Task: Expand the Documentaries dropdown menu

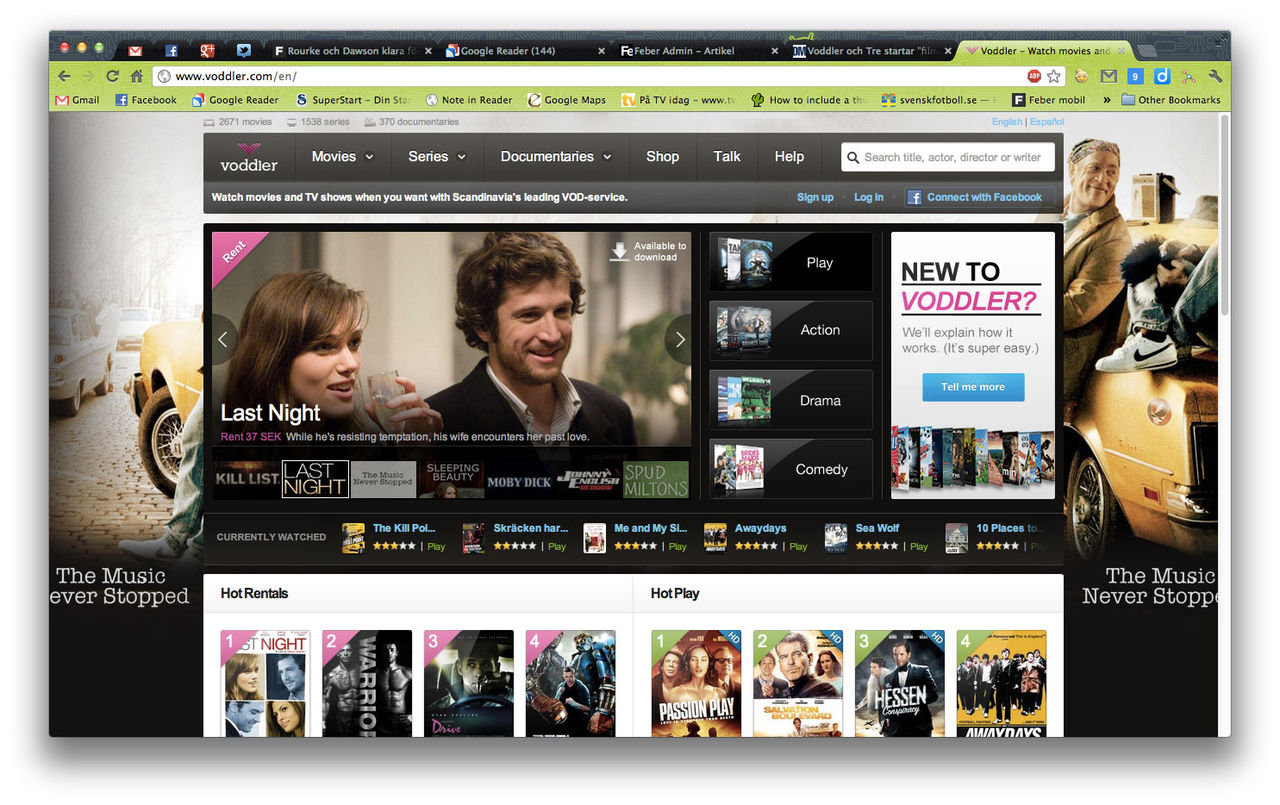Action: [557, 157]
